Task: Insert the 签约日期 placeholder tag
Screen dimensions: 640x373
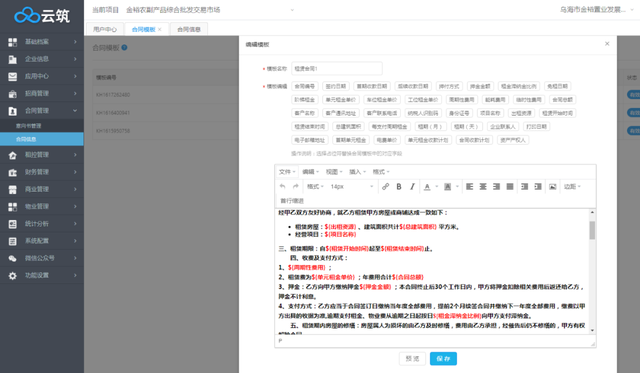Action: [336, 86]
